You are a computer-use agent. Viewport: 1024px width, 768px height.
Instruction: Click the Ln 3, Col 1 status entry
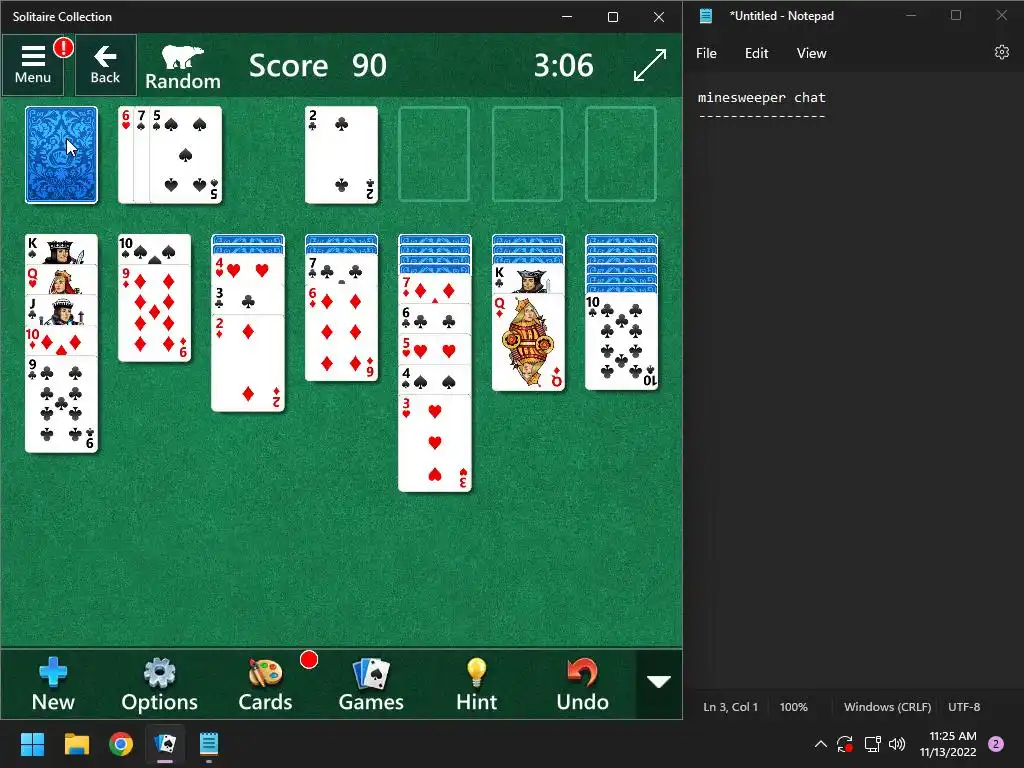[731, 707]
